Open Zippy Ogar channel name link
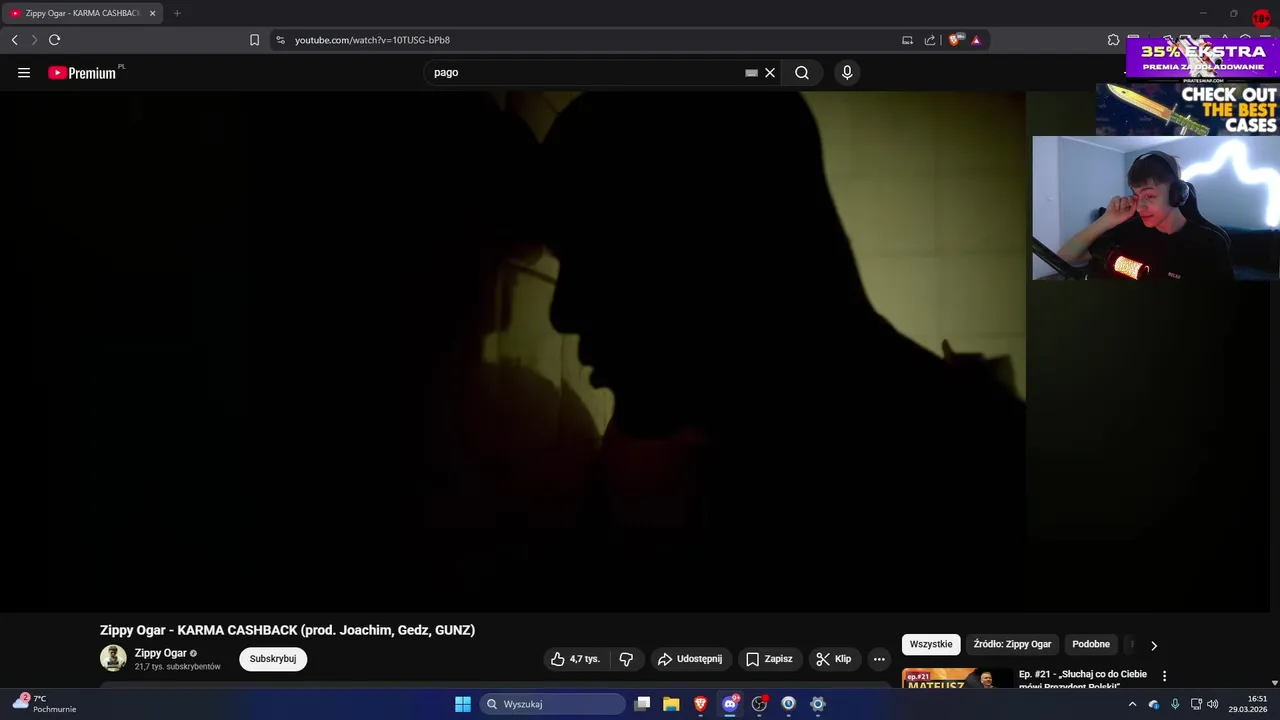The height and width of the screenshot is (720, 1280). pyautogui.click(x=161, y=653)
